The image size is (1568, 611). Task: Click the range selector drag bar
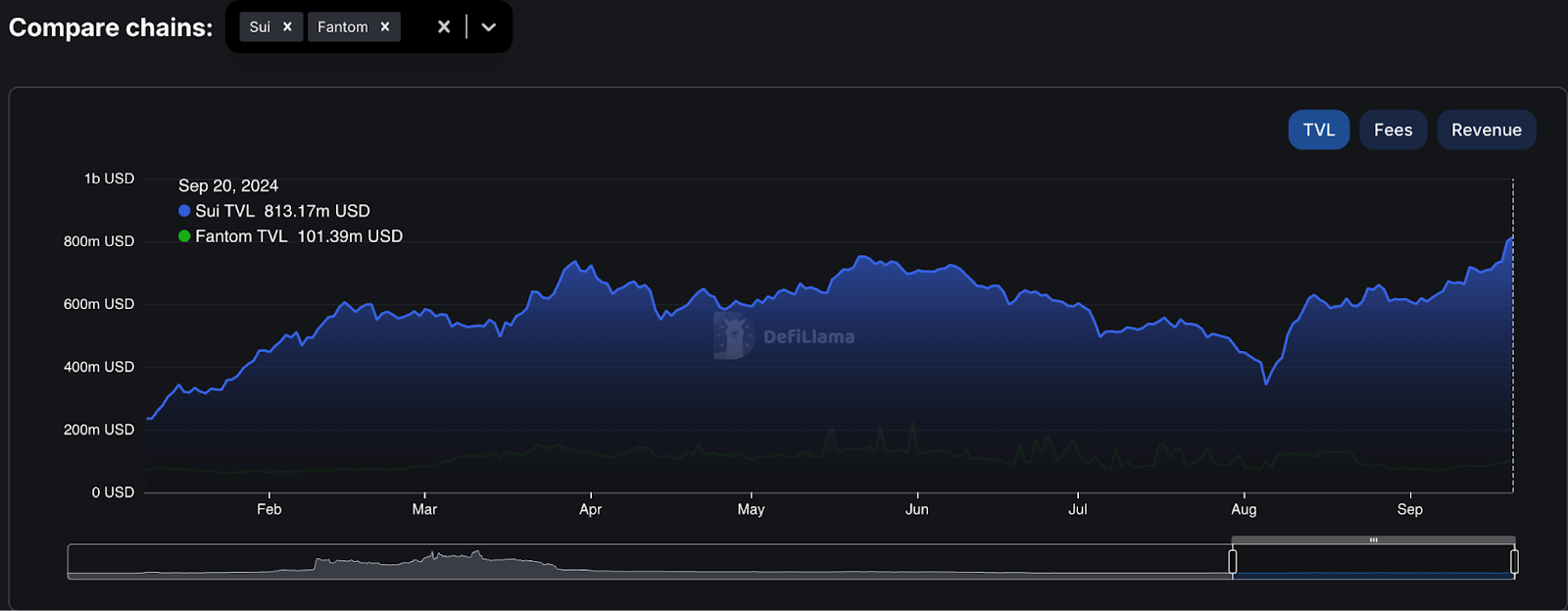tap(1373, 539)
